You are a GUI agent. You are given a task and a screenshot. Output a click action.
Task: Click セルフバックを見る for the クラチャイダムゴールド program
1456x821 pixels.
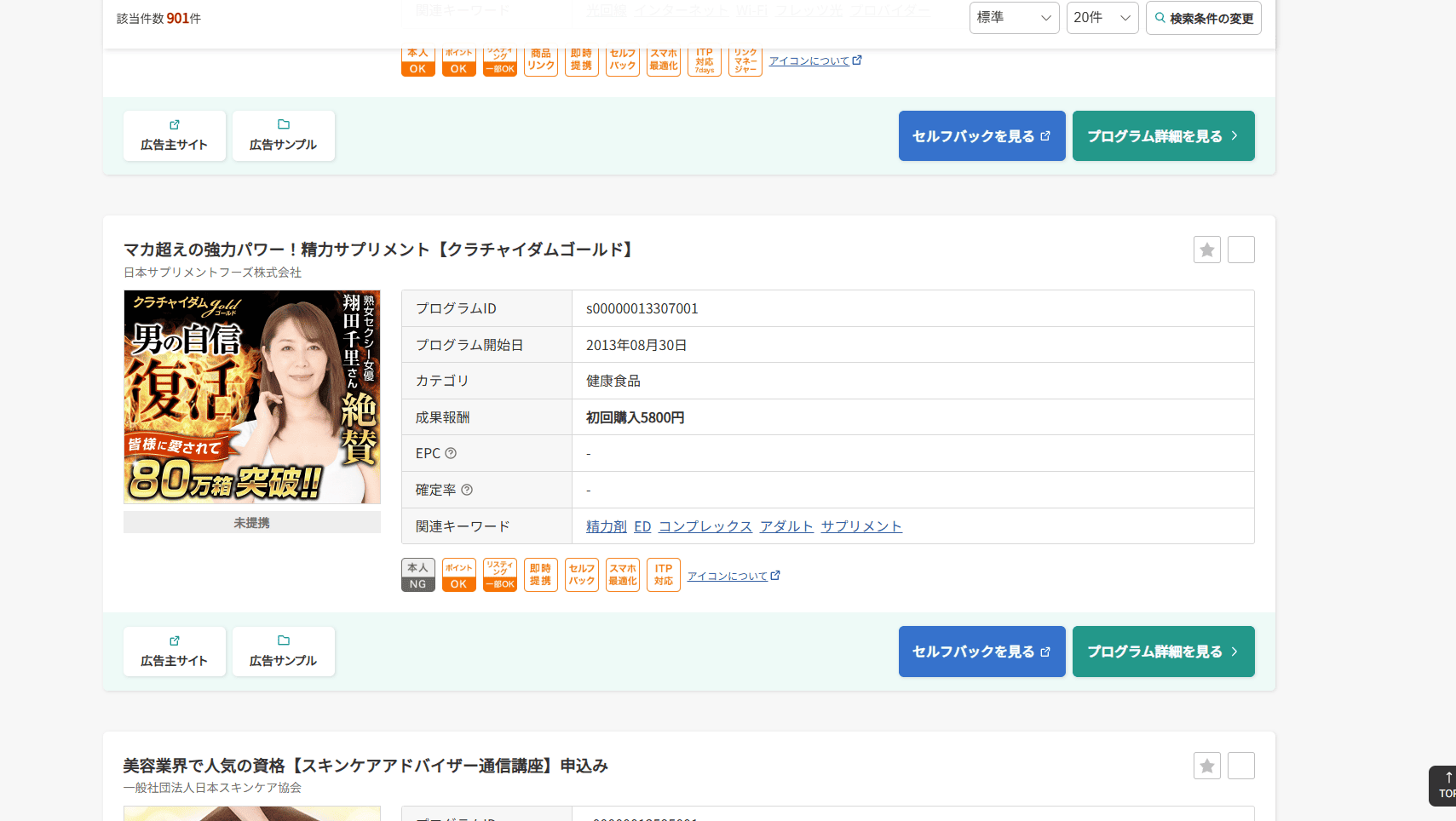[x=982, y=652]
